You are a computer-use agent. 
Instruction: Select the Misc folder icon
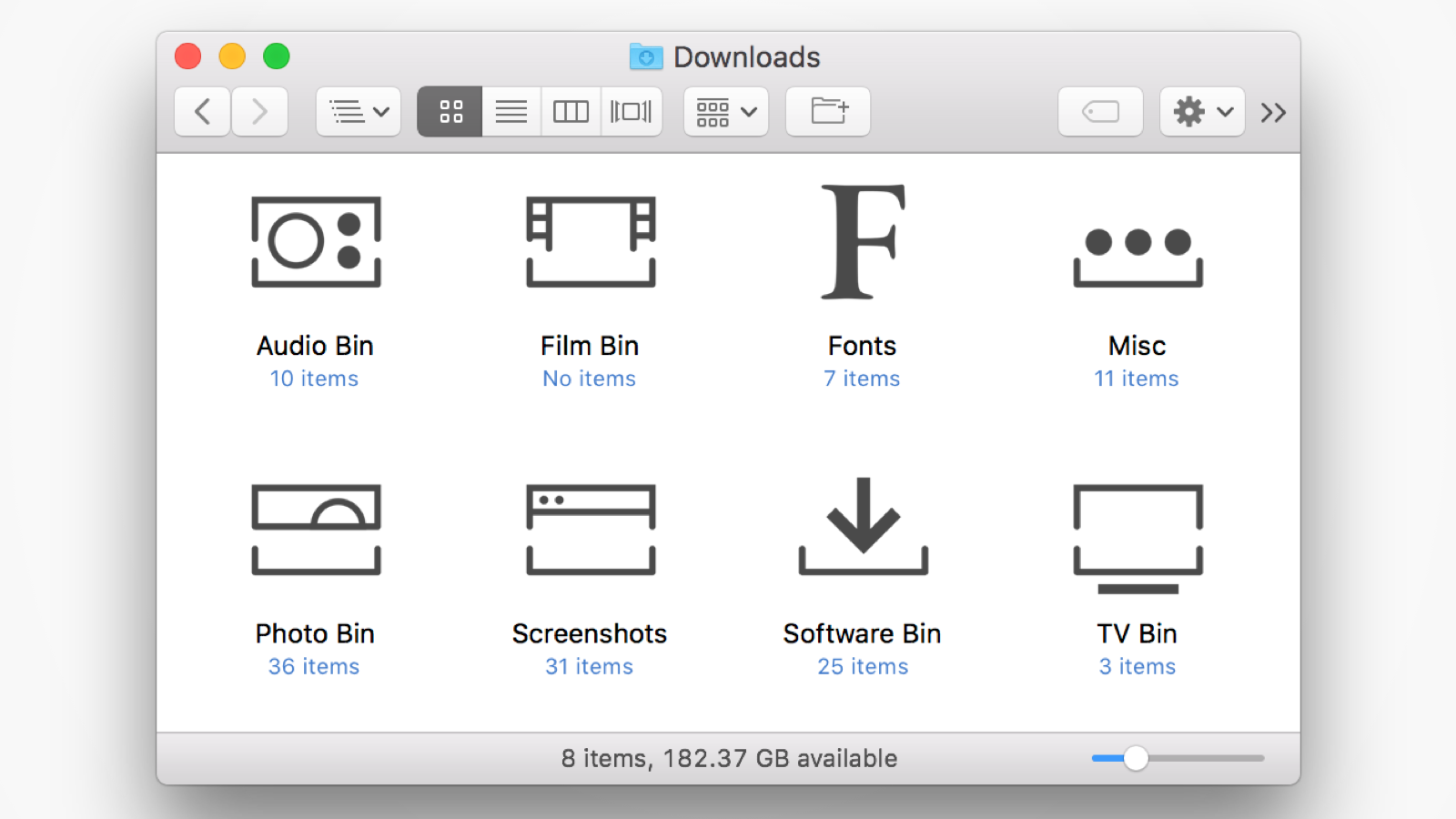(1137, 255)
